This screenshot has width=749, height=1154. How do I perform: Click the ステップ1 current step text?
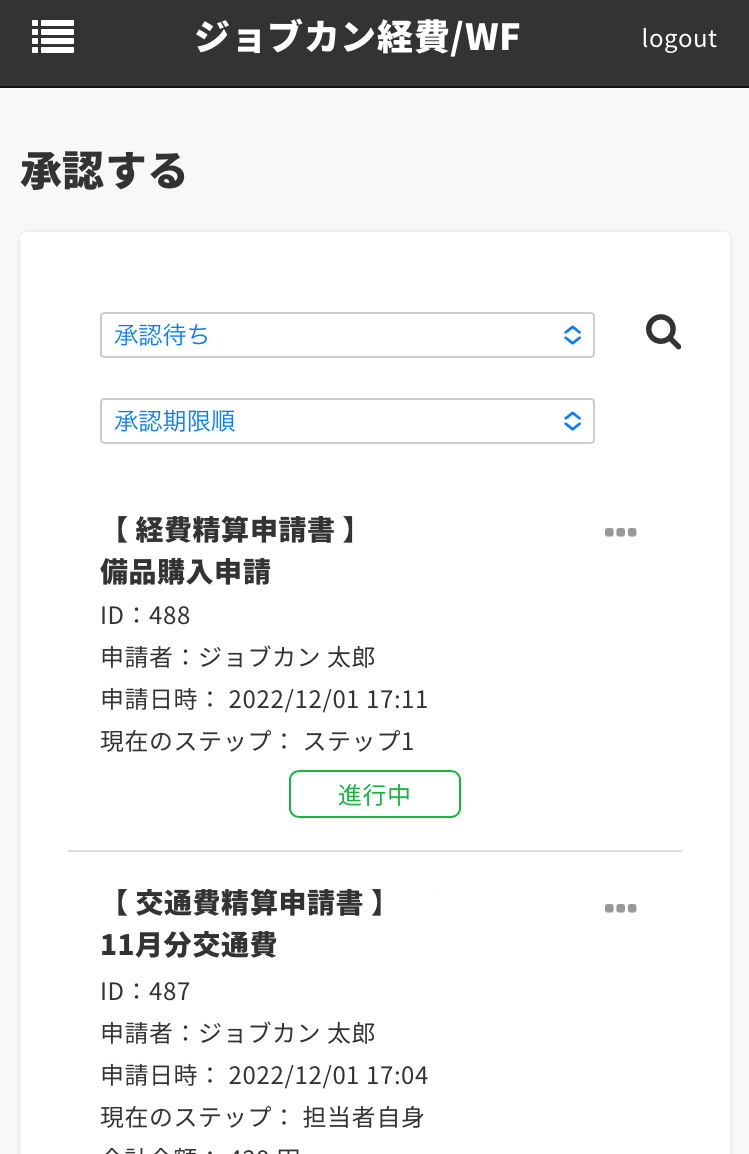point(359,741)
